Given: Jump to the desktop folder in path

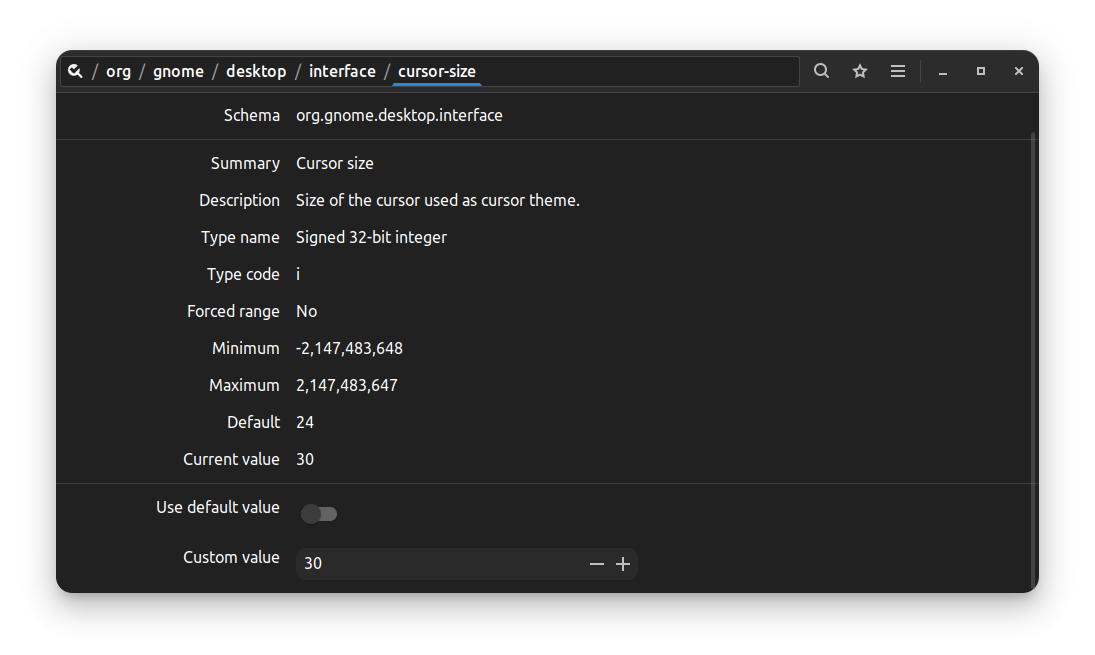Looking at the screenshot, I should (x=256, y=71).
